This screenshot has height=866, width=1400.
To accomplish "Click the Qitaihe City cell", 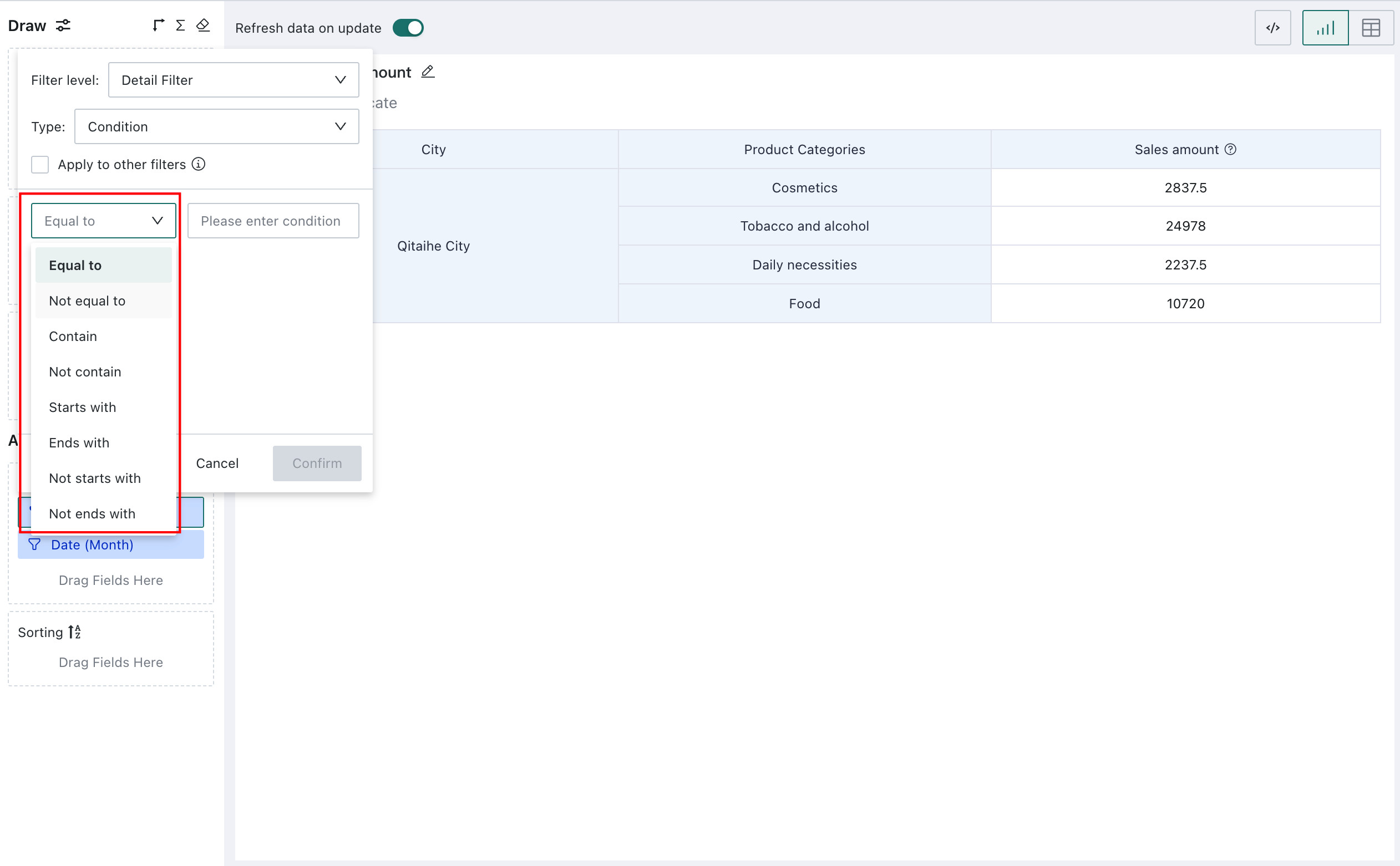I will tap(433, 246).
